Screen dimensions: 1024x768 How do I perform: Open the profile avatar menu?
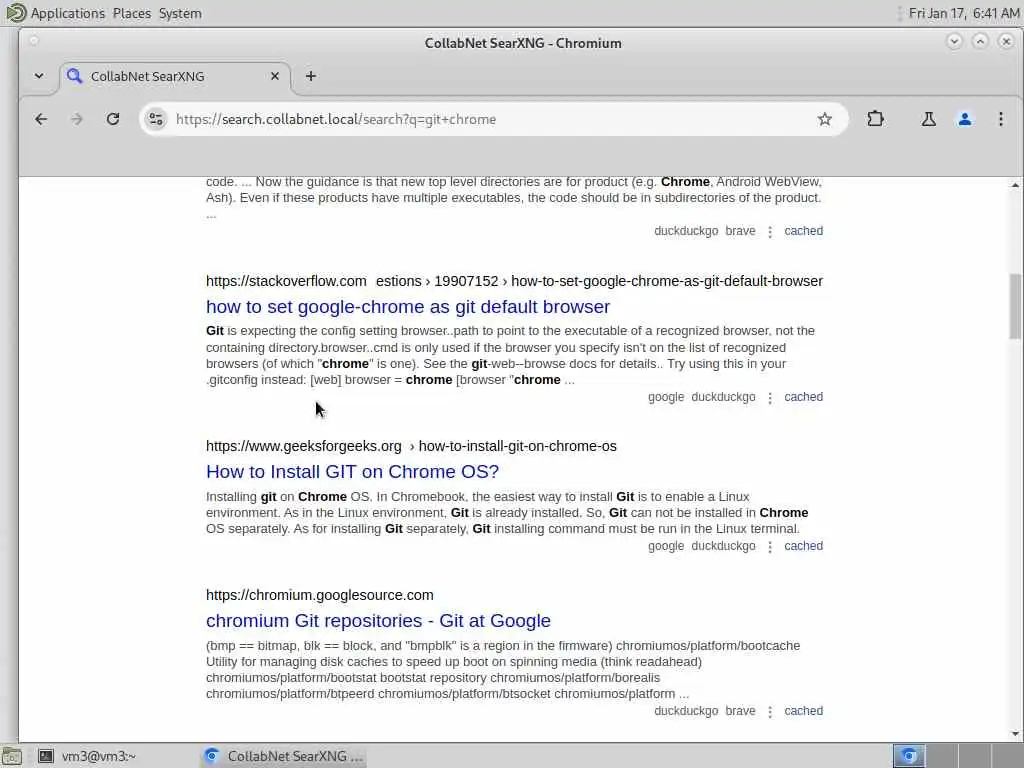click(x=965, y=119)
